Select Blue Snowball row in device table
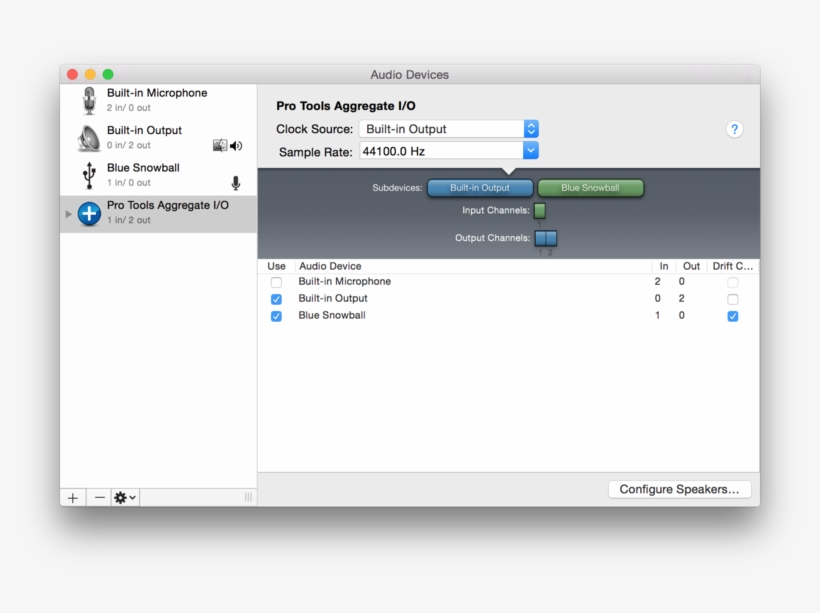Screen dimensions: 820x613 pyautogui.click(x=508, y=315)
